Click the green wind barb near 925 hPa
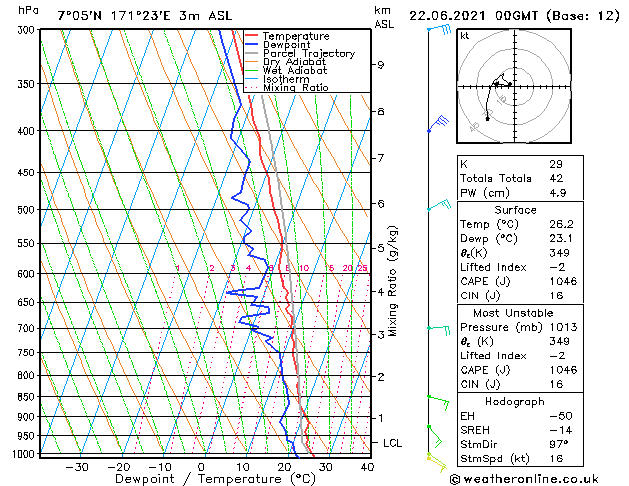Viewport: 629px width, 486px height. pyautogui.click(x=434, y=436)
